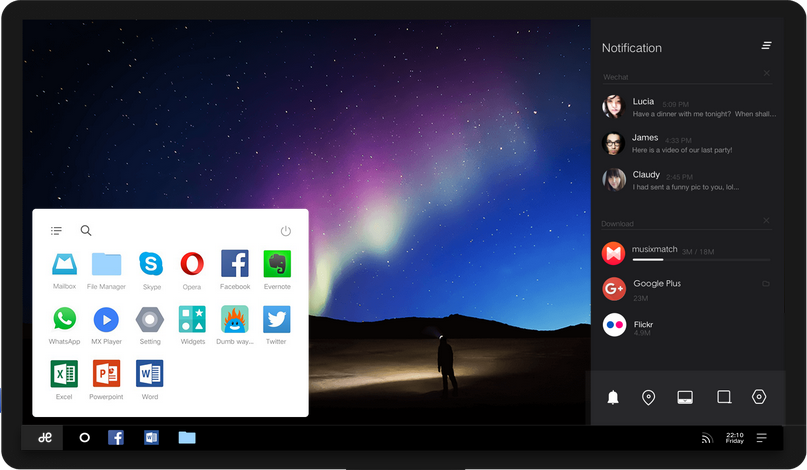Image resolution: width=807 pixels, height=470 pixels.
Task: Open the Twitter app
Action: click(x=276, y=320)
